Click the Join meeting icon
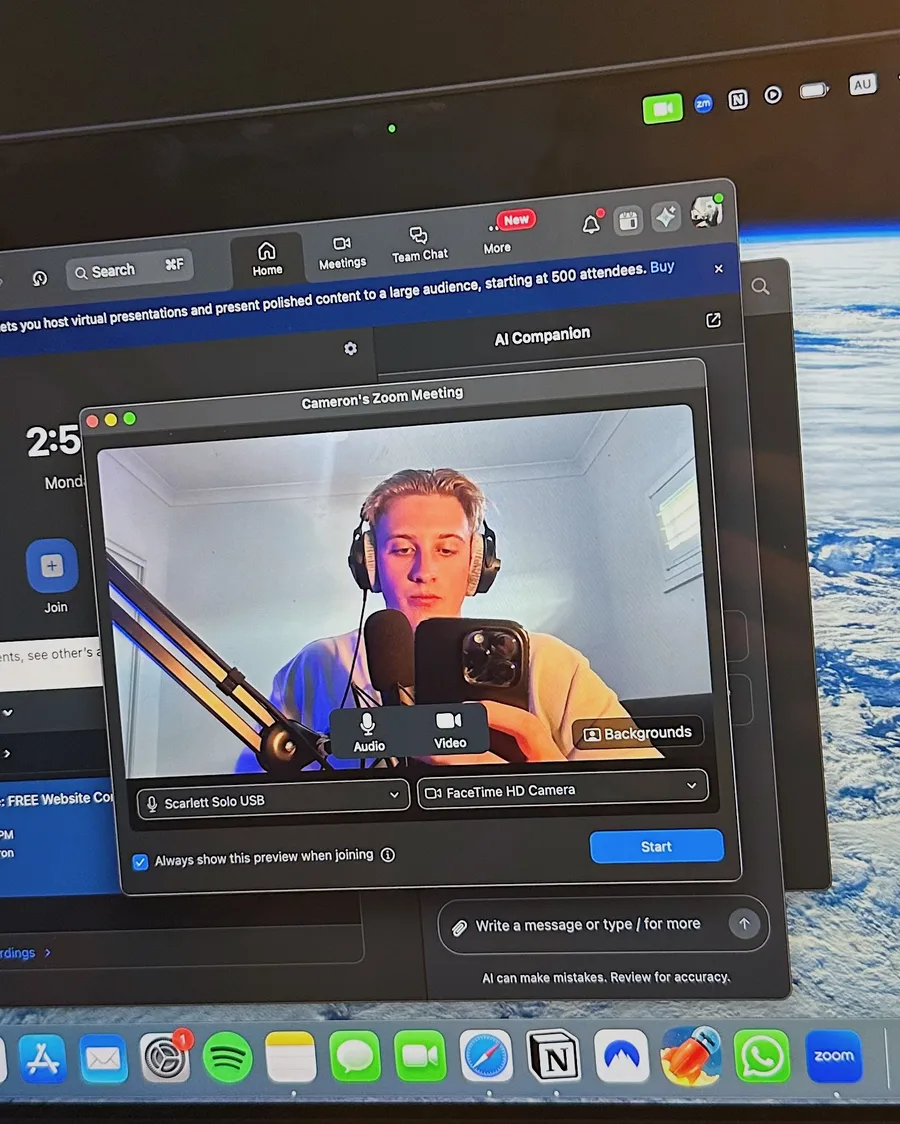900x1124 pixels. coord(52,566)
